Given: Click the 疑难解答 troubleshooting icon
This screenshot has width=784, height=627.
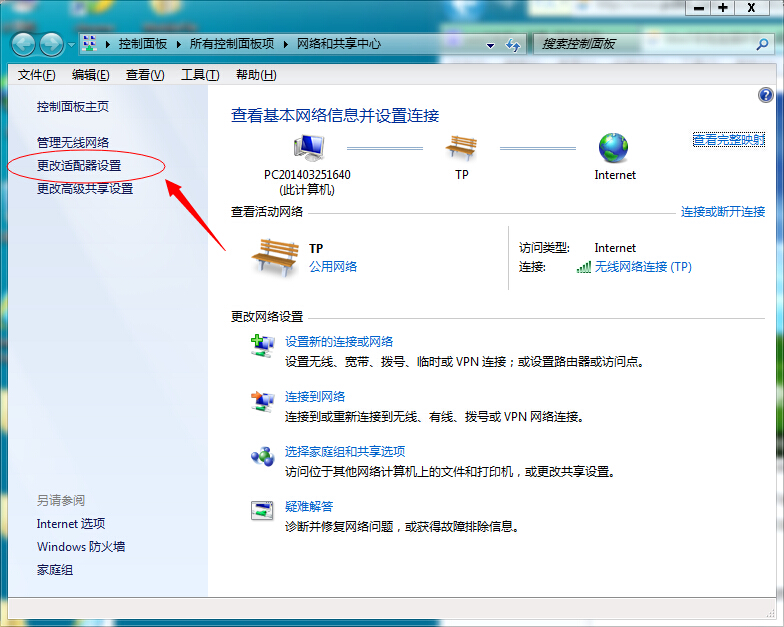Looking at the screenshot, I should point(262,511).
